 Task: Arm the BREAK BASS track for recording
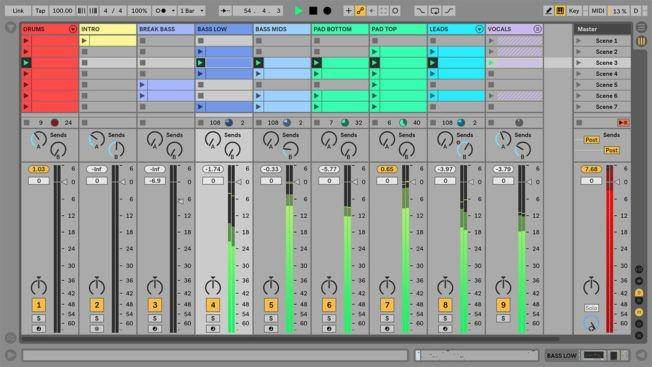[x=155, y=329]
